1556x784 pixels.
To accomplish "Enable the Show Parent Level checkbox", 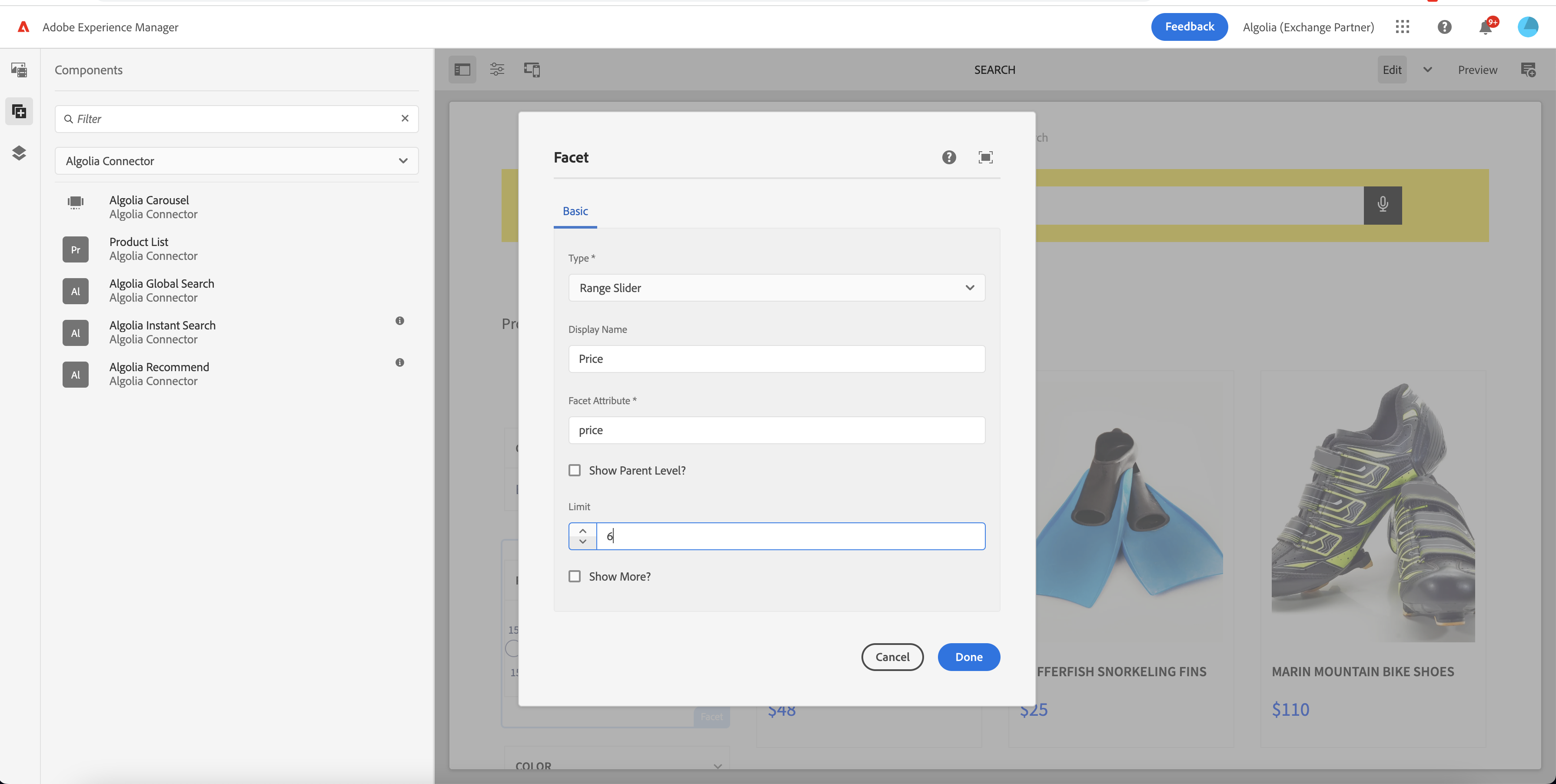I will (x=575, y=470).
